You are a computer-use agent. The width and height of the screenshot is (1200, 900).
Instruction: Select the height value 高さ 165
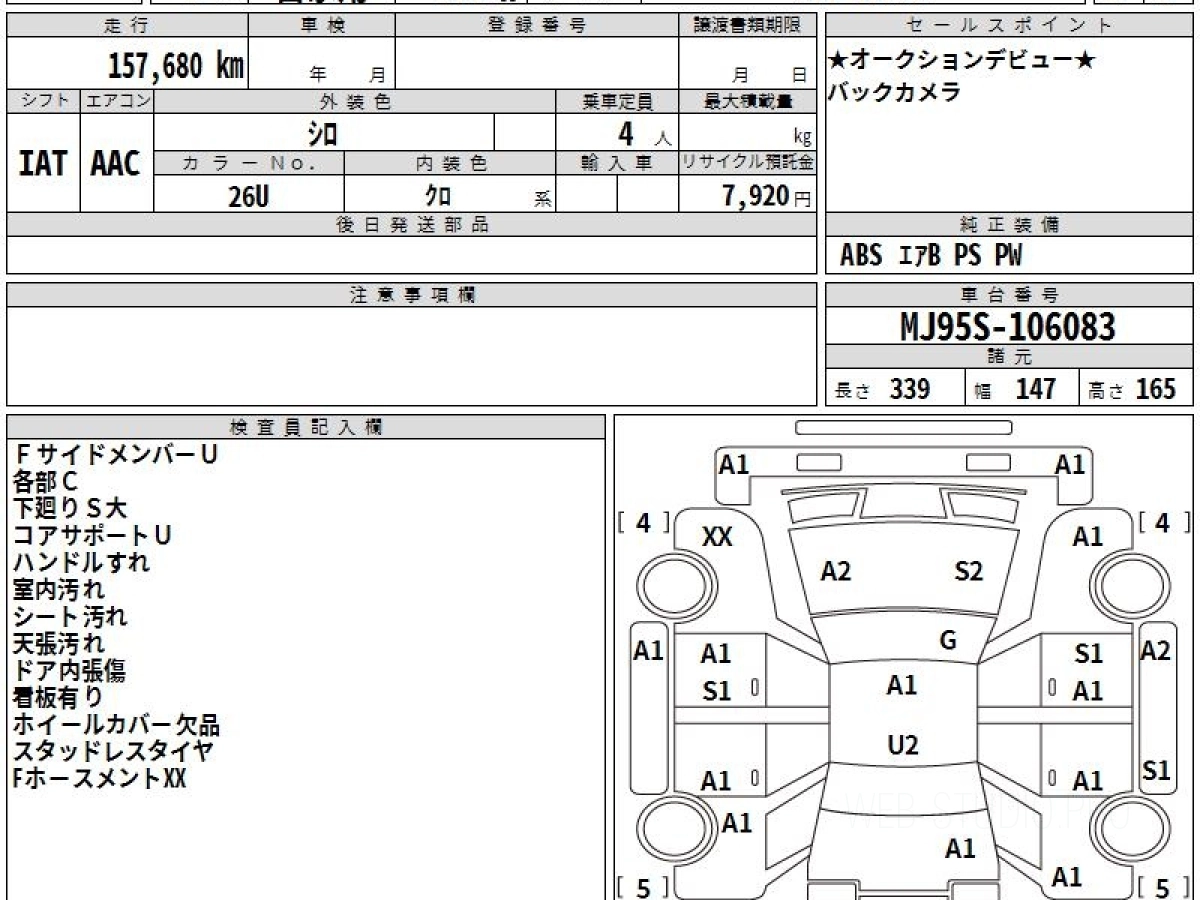[1132, 389]
